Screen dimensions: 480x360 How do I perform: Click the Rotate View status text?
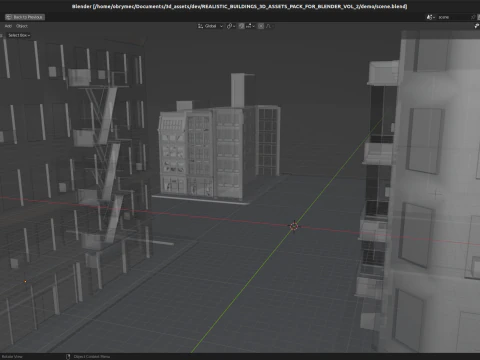pyautogui.click(x=12, y=357)
